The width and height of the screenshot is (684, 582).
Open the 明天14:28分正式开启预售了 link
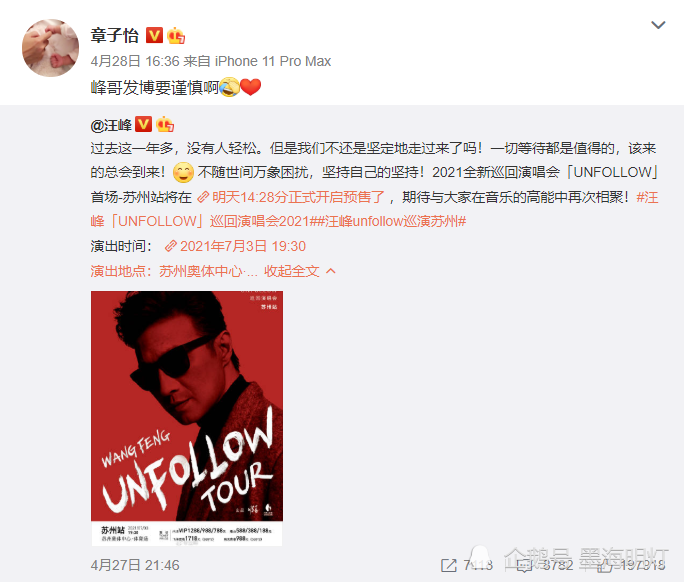point(291,197)
